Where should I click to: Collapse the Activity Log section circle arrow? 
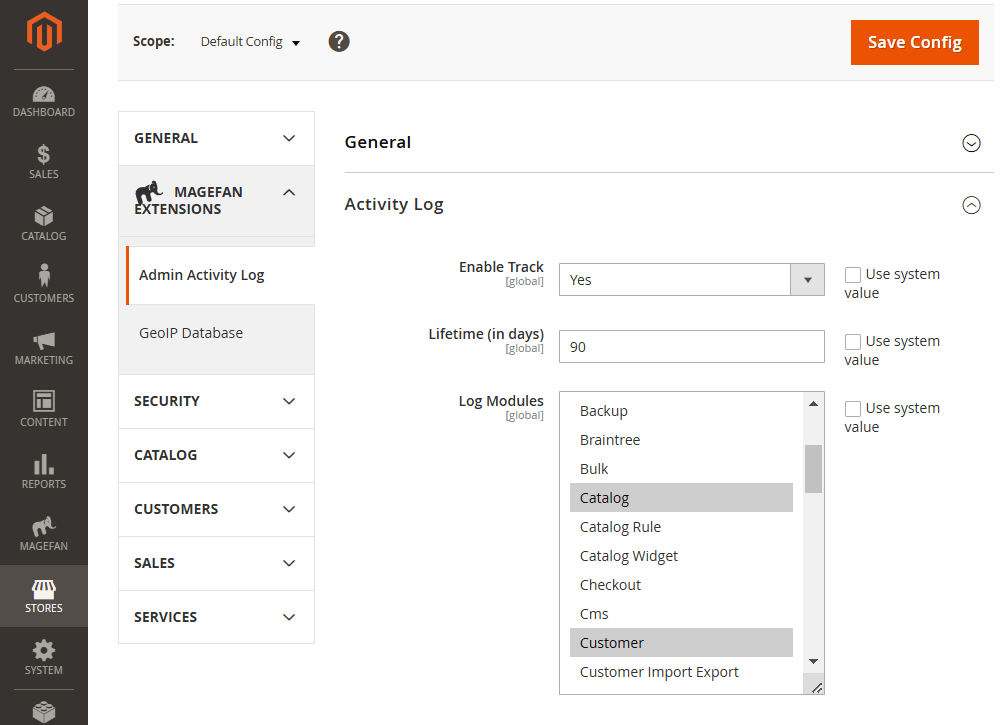971,205
